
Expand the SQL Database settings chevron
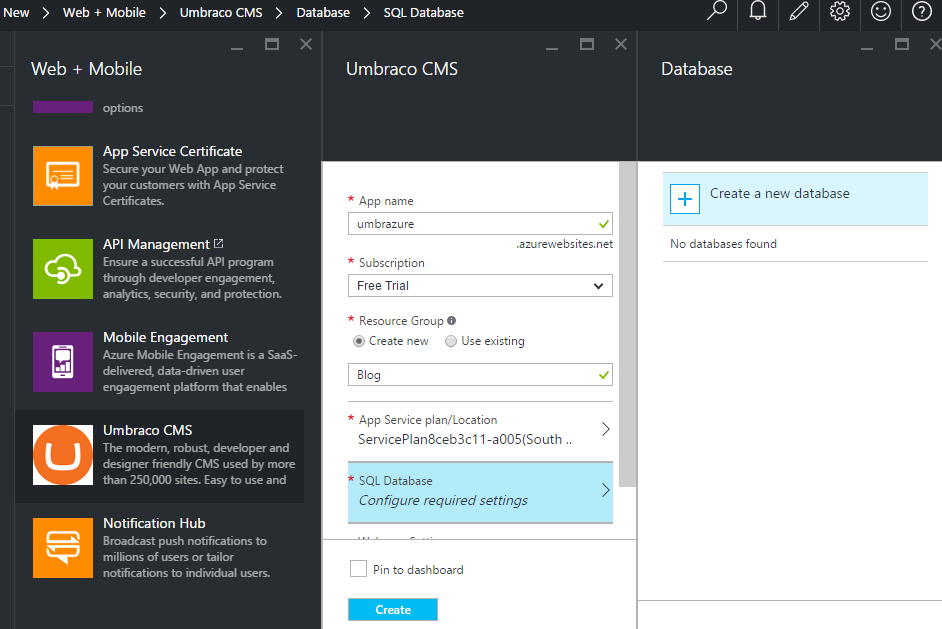point(606,490)
